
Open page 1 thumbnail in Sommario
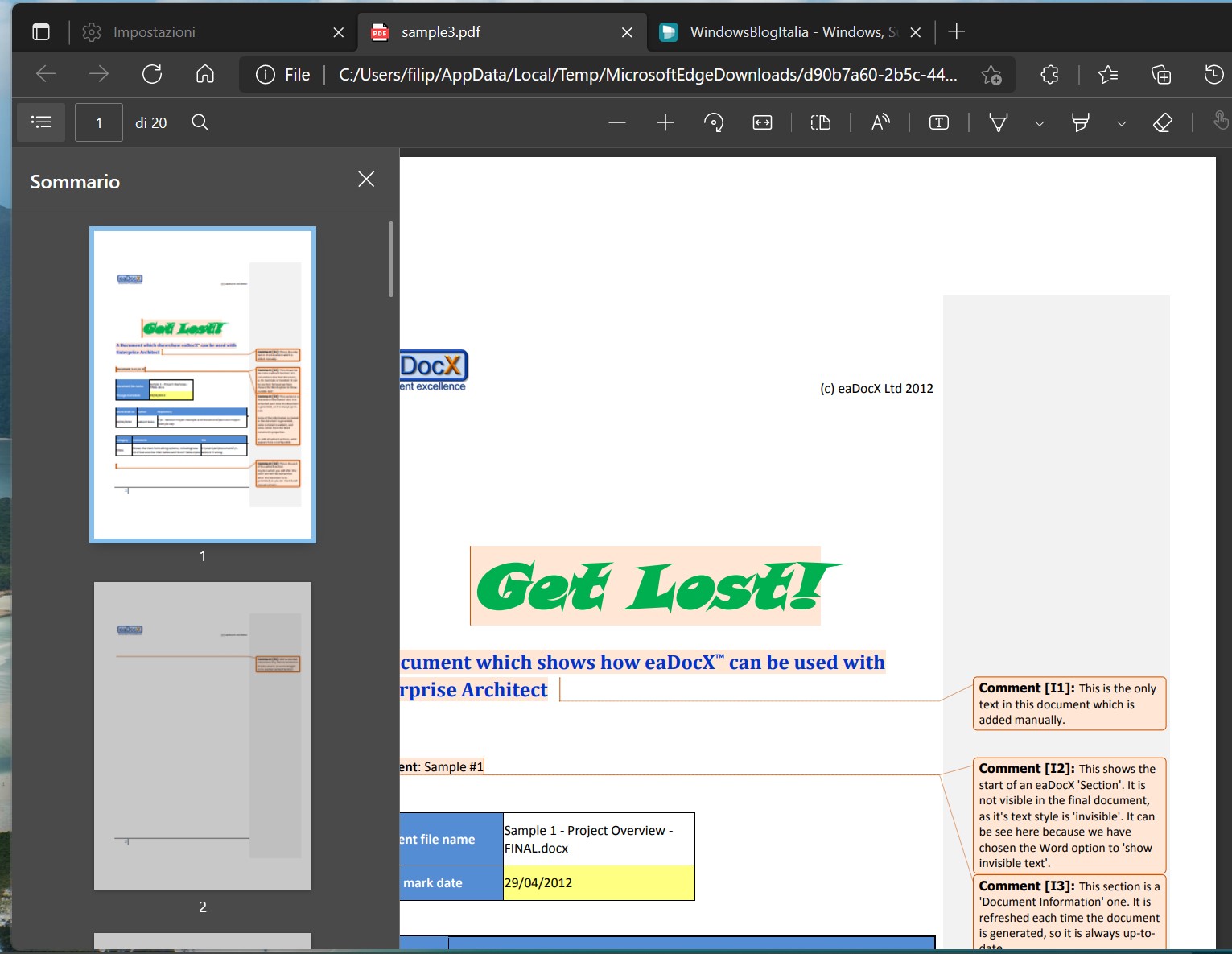point(203,385)
